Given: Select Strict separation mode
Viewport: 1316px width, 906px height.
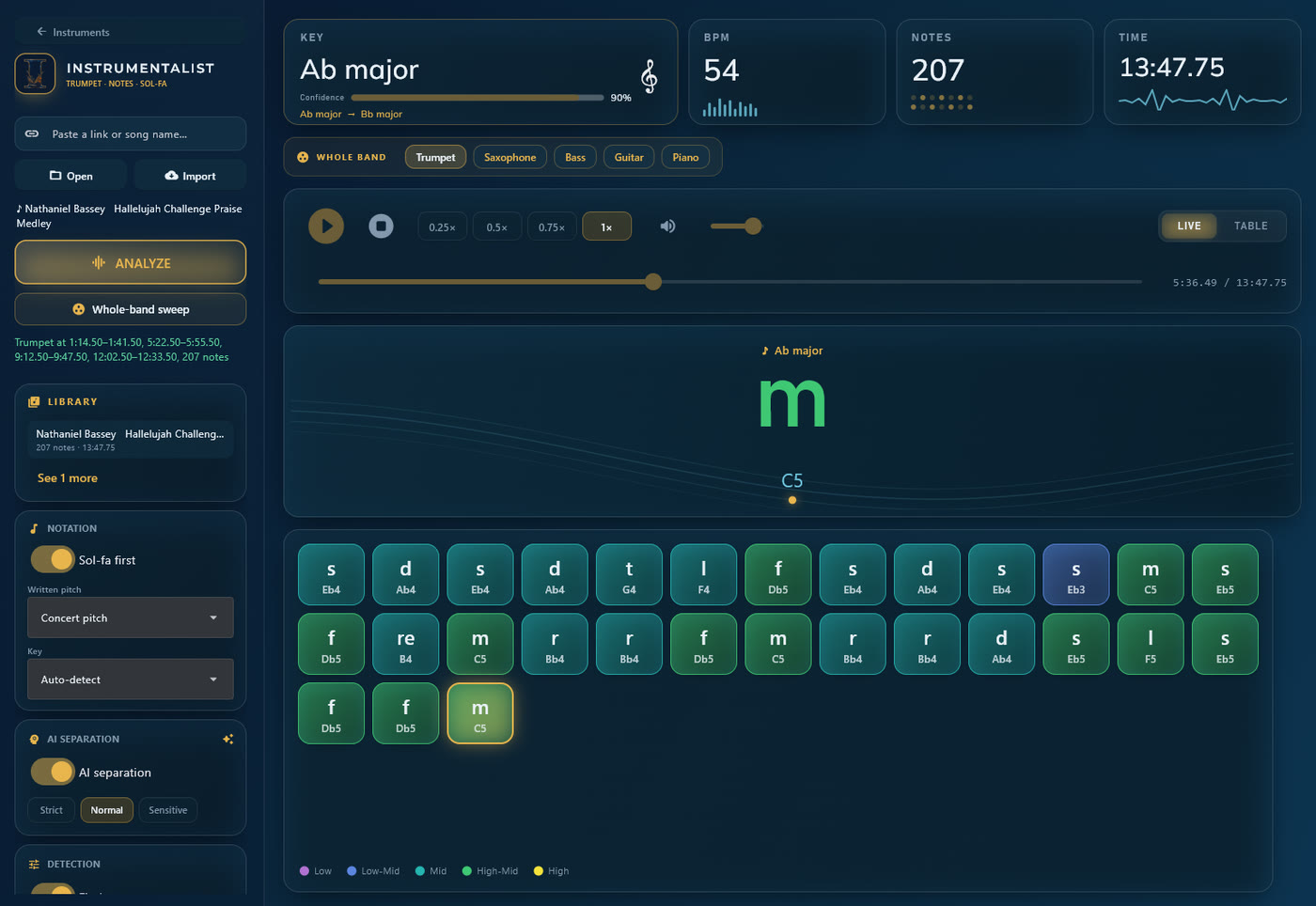Looking at the screenshot, I should point(52,810).
